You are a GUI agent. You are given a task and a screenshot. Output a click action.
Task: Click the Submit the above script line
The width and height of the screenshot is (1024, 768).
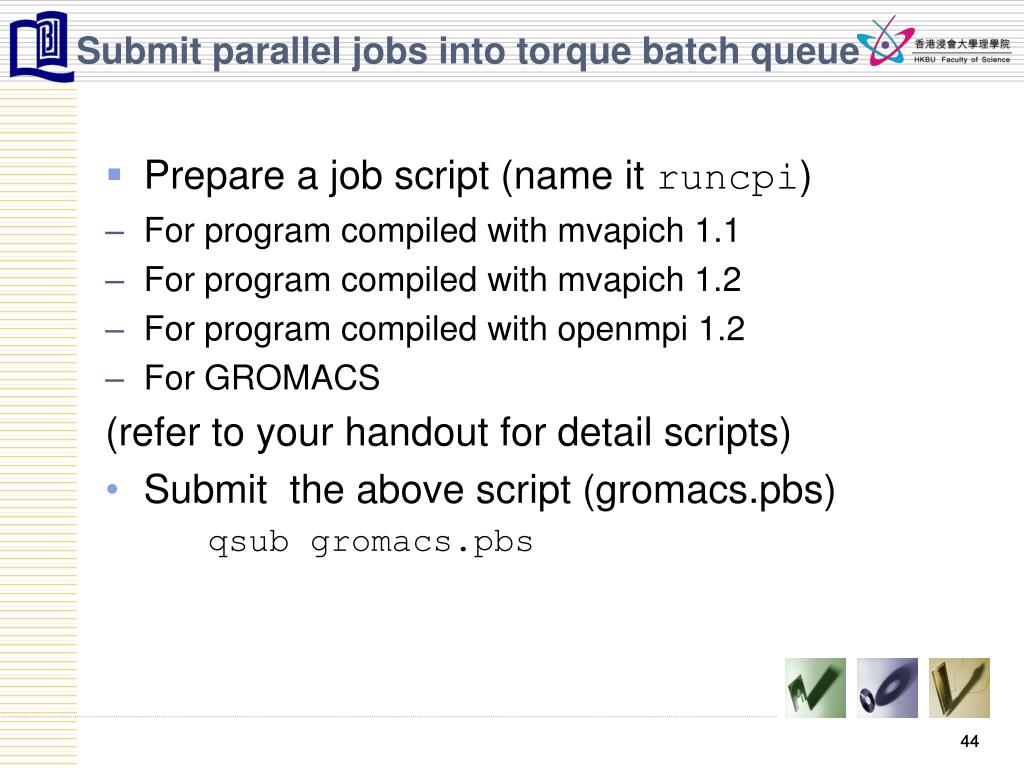click(x=489, y=490)
